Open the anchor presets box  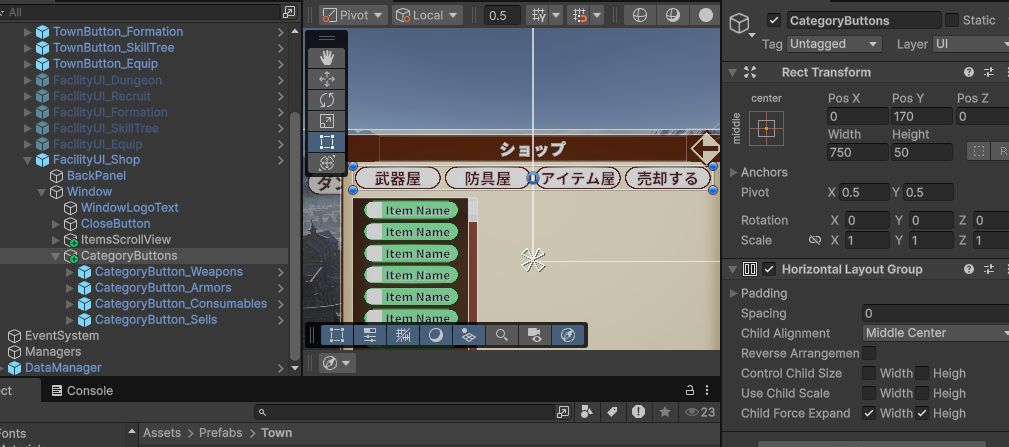(766, 128)
